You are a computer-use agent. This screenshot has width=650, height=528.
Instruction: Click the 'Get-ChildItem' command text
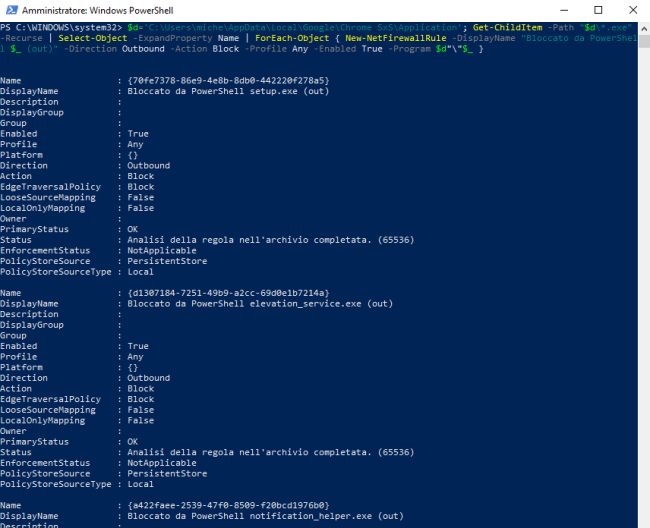(x=507, y=27)
